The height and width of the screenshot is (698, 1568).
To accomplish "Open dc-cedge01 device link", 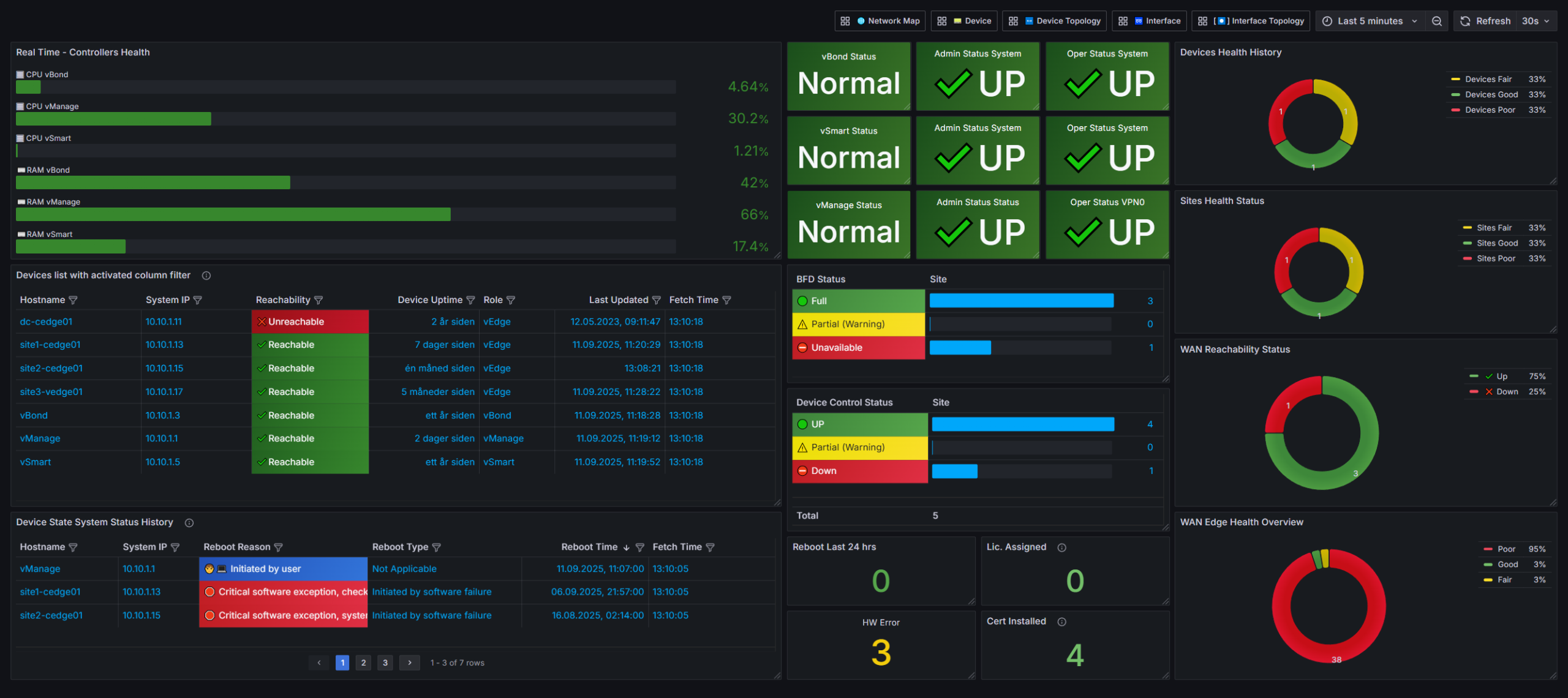I will coord(46,321).
